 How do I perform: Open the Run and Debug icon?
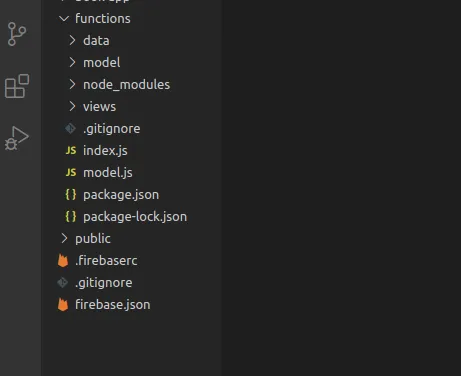17,138
